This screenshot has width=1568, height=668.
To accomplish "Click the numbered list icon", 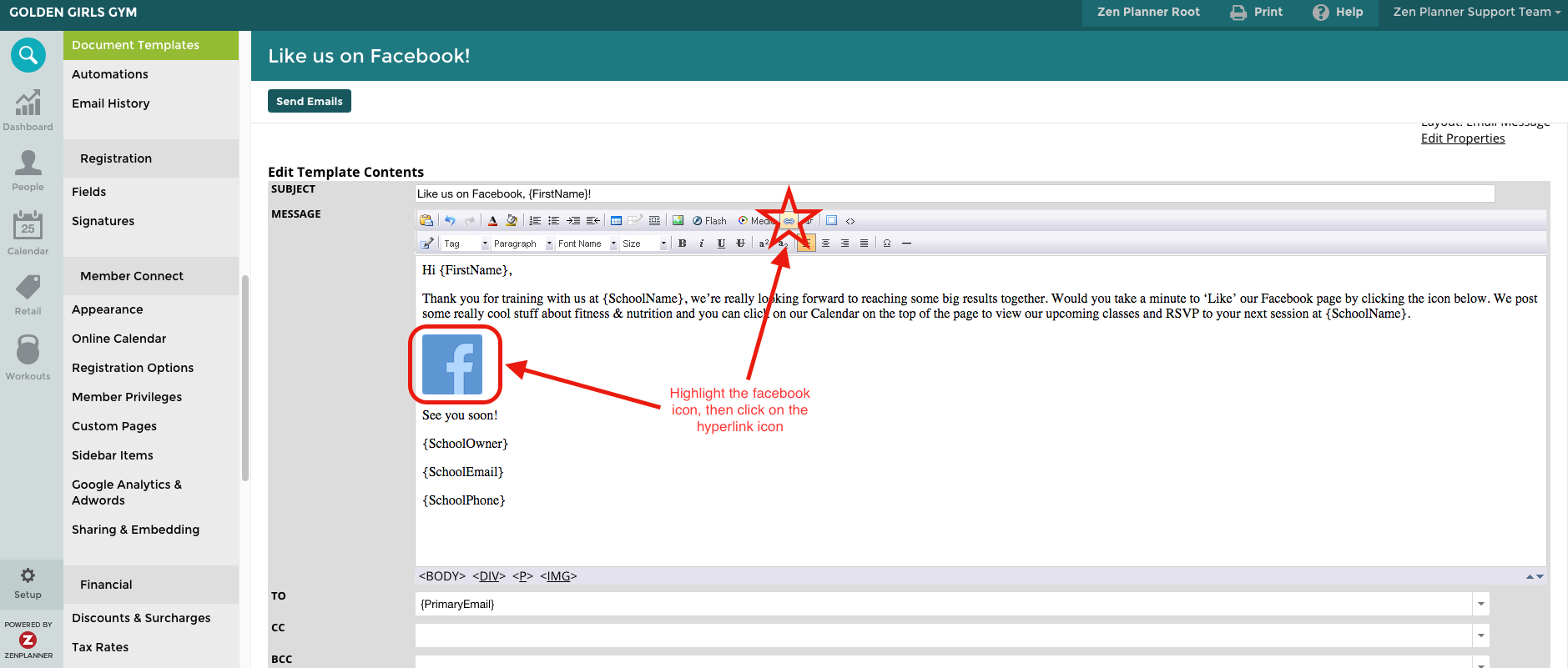I will click(535, 221).
